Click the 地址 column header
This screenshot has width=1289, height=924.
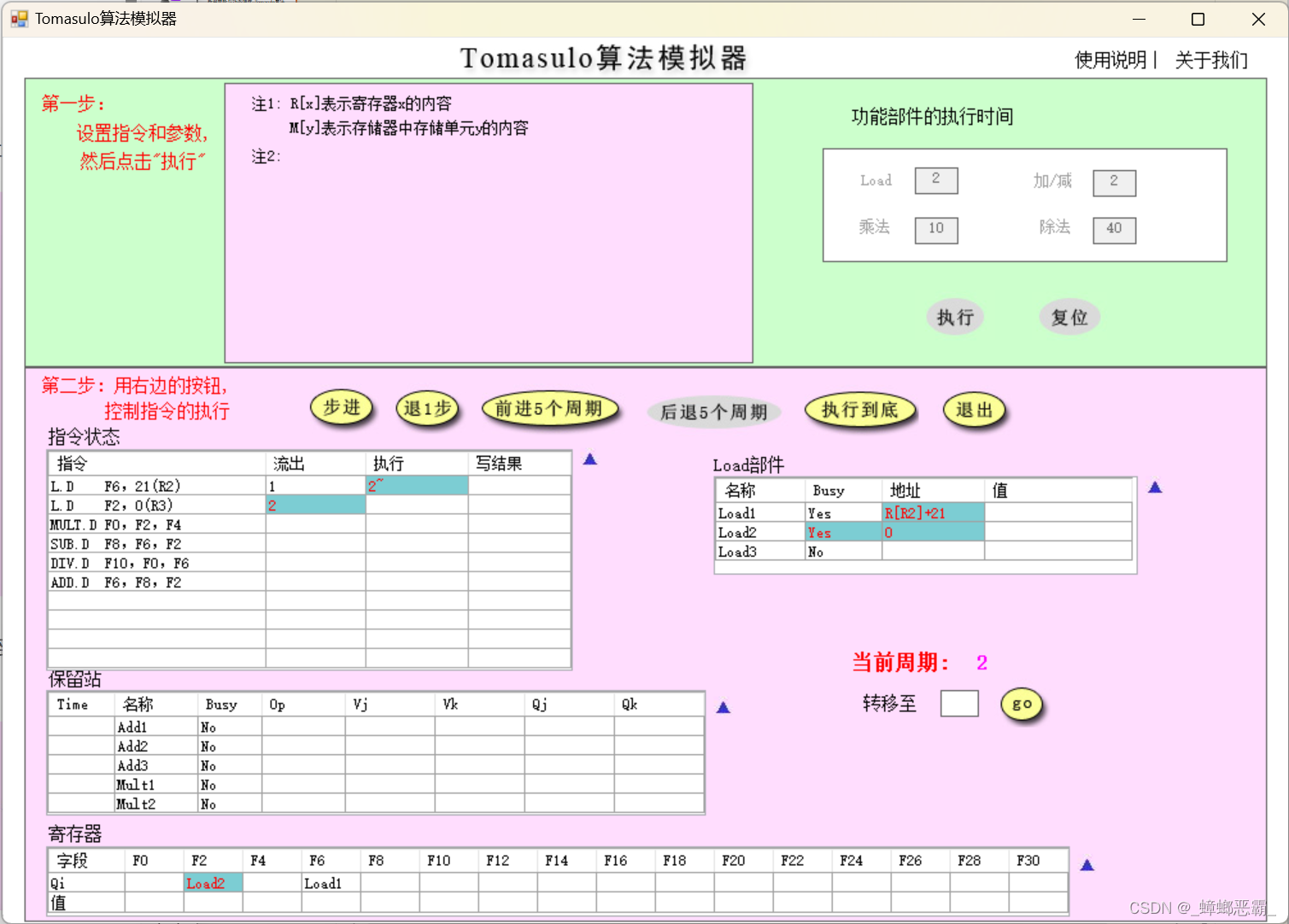pyautogui.click(x=933, y=490)
